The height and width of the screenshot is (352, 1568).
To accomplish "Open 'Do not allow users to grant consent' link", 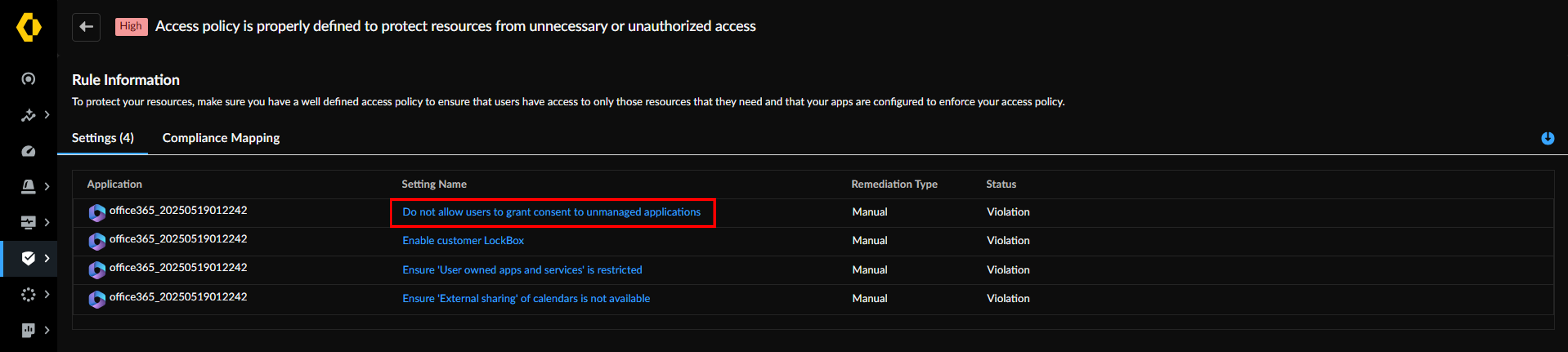I will 551,212.
